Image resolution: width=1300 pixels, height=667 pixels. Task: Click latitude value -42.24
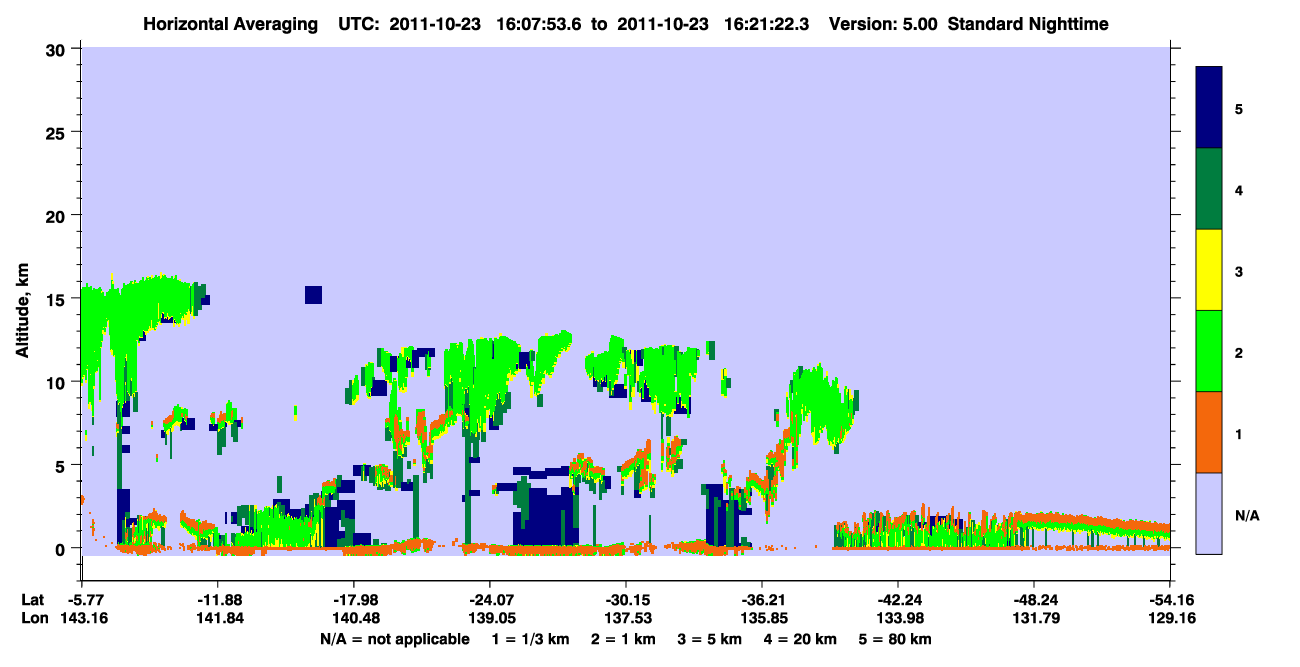click(x=898, y=600)
